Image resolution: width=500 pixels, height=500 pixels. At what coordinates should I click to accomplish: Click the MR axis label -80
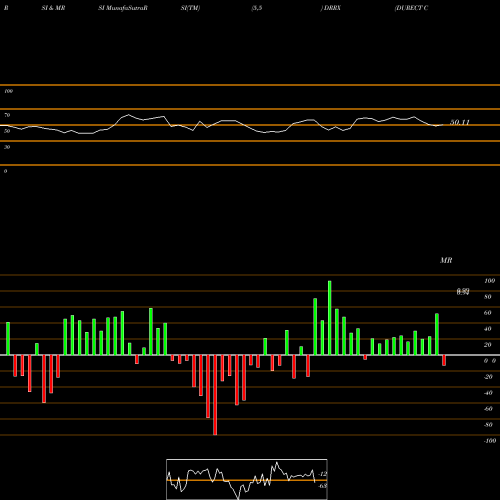pyautogui.click(x=488, y=425)
